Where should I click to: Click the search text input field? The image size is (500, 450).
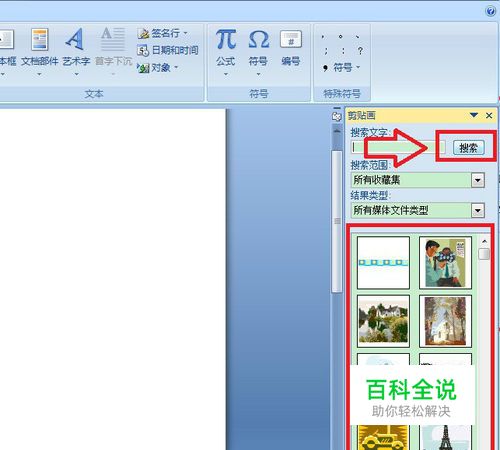click(398, 147)
